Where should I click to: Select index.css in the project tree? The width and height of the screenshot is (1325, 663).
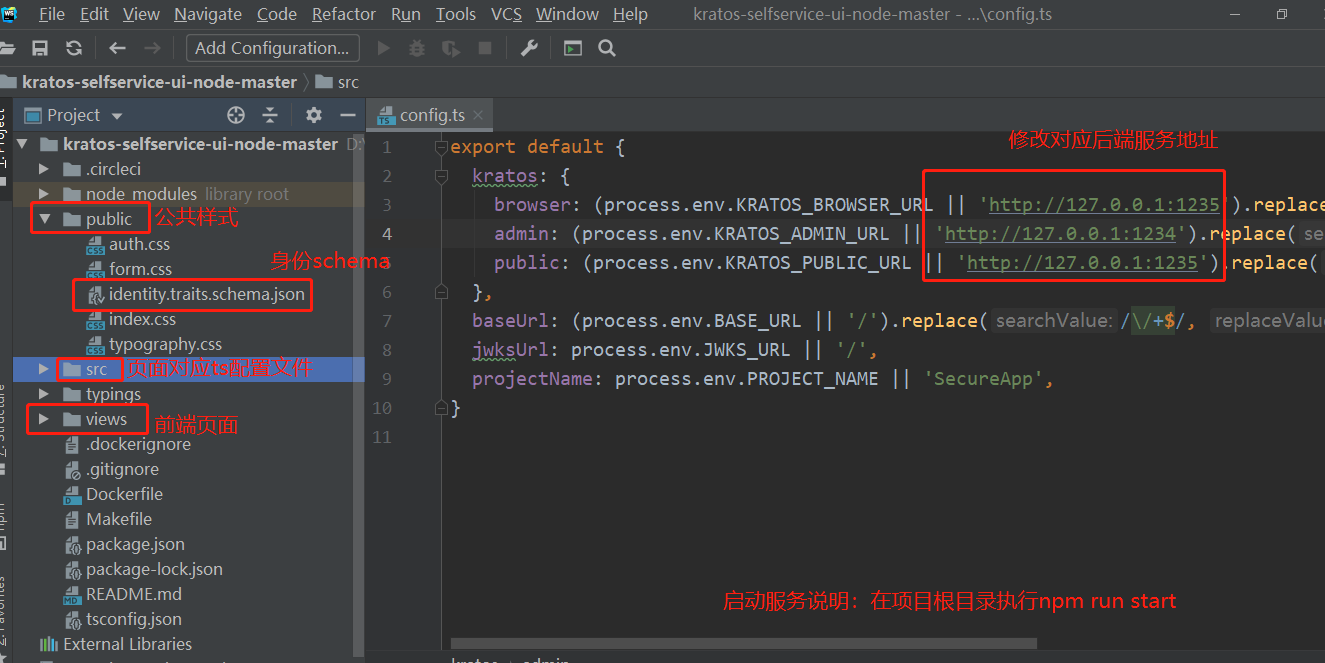142,319
